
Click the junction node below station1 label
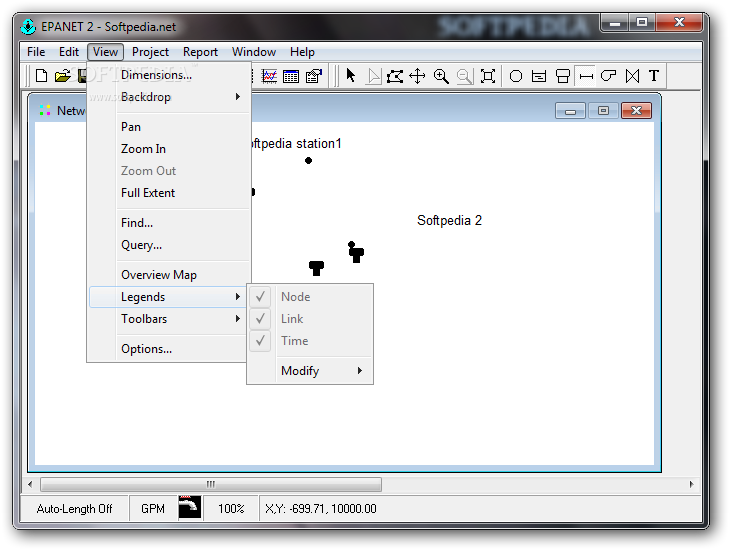(308, 161)
